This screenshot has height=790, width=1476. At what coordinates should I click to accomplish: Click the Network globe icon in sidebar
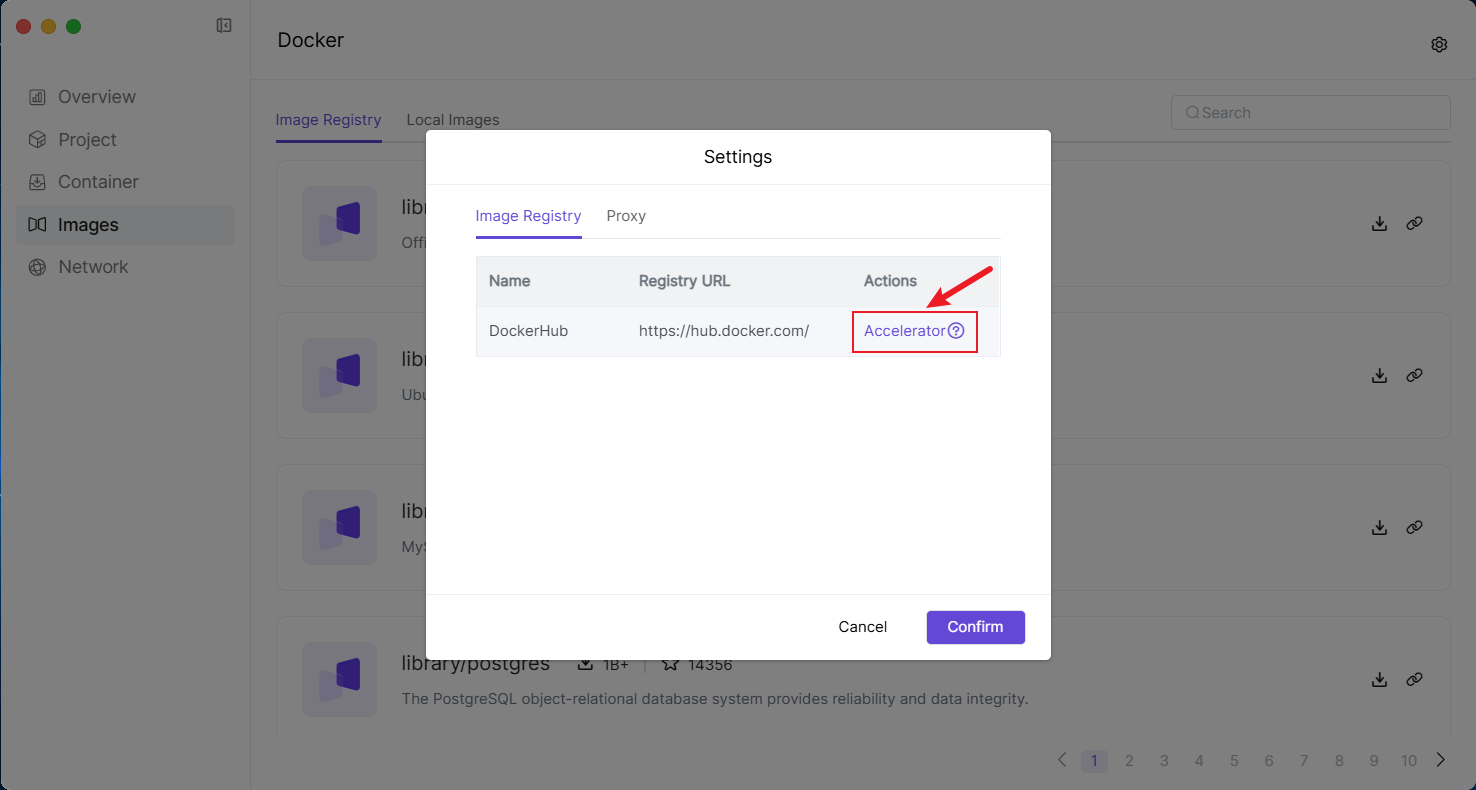pos(37,267)
